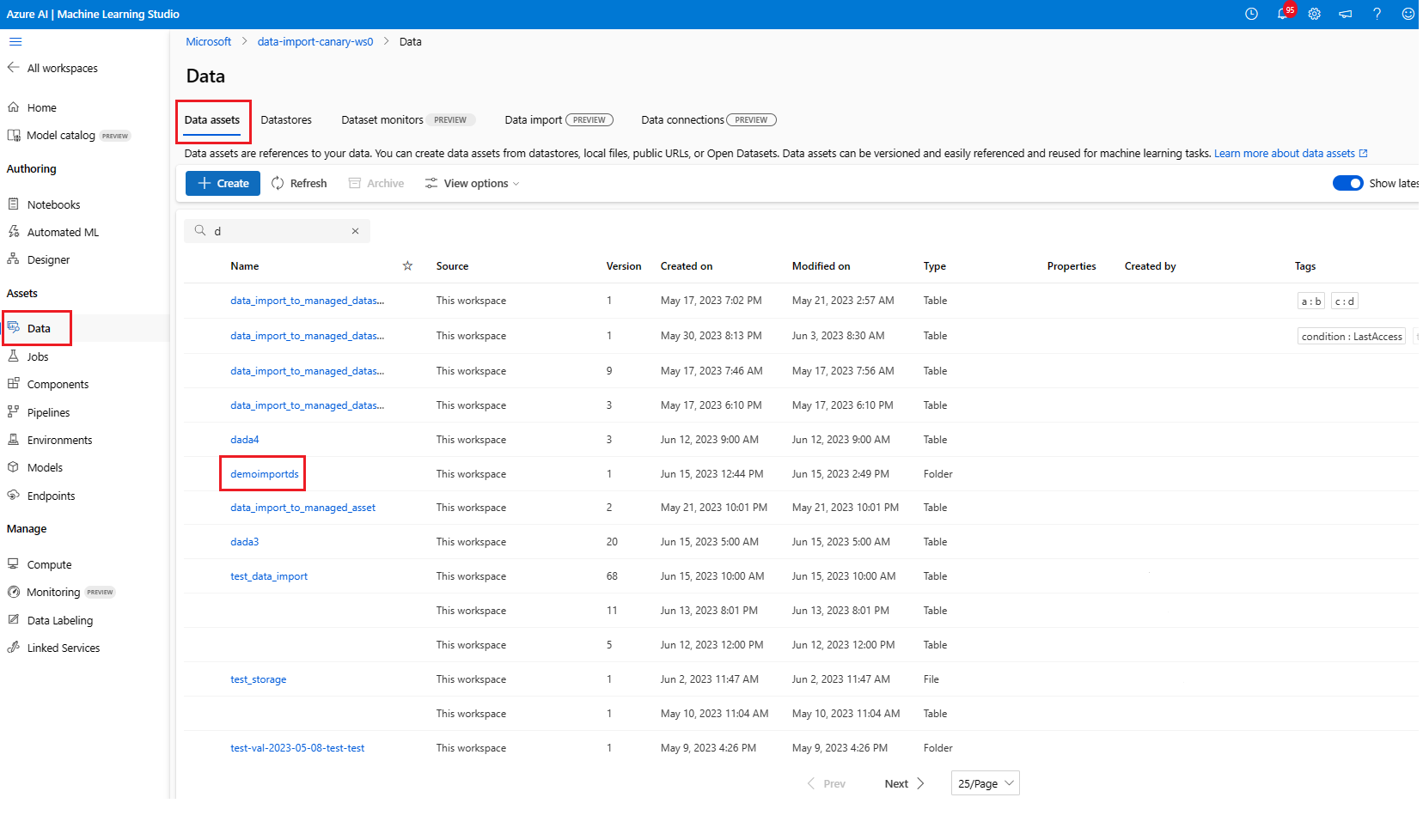Refresh the data assets list

click(x=299, y=184)
